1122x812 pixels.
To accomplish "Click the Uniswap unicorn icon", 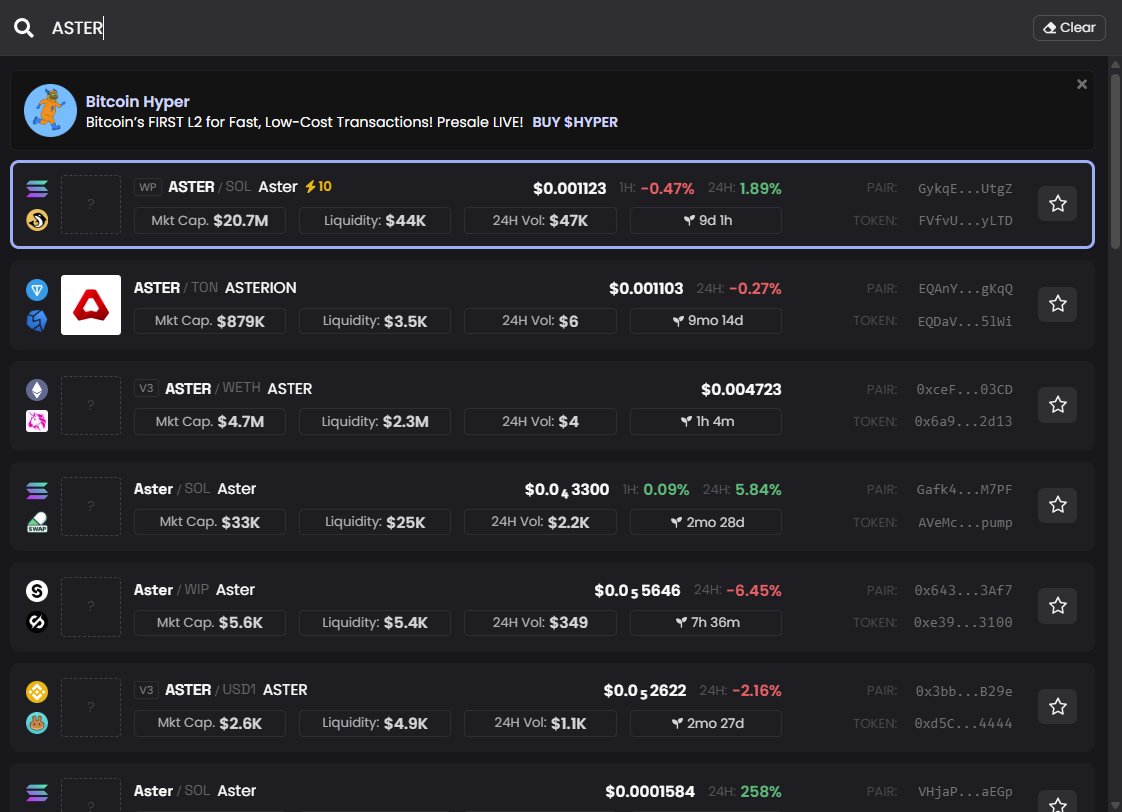I will [37, 421].
